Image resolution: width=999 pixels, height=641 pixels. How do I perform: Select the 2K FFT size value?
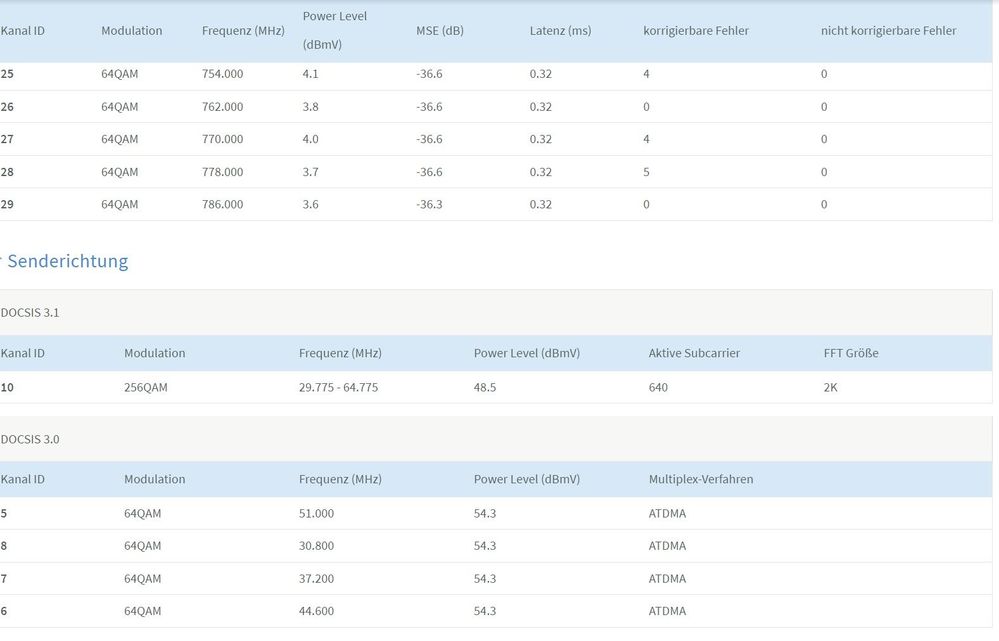(830, 387)
